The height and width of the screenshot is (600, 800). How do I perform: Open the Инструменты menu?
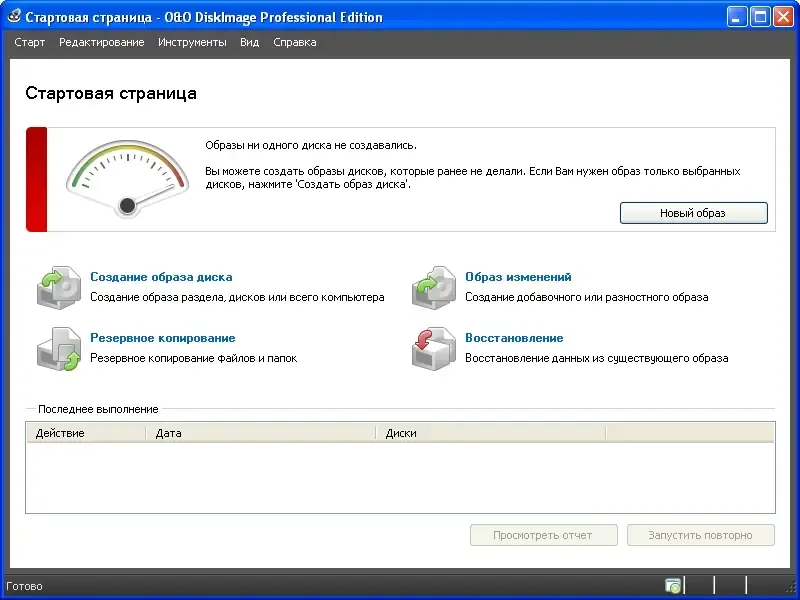pyautogui.click(x=193, y=42)
